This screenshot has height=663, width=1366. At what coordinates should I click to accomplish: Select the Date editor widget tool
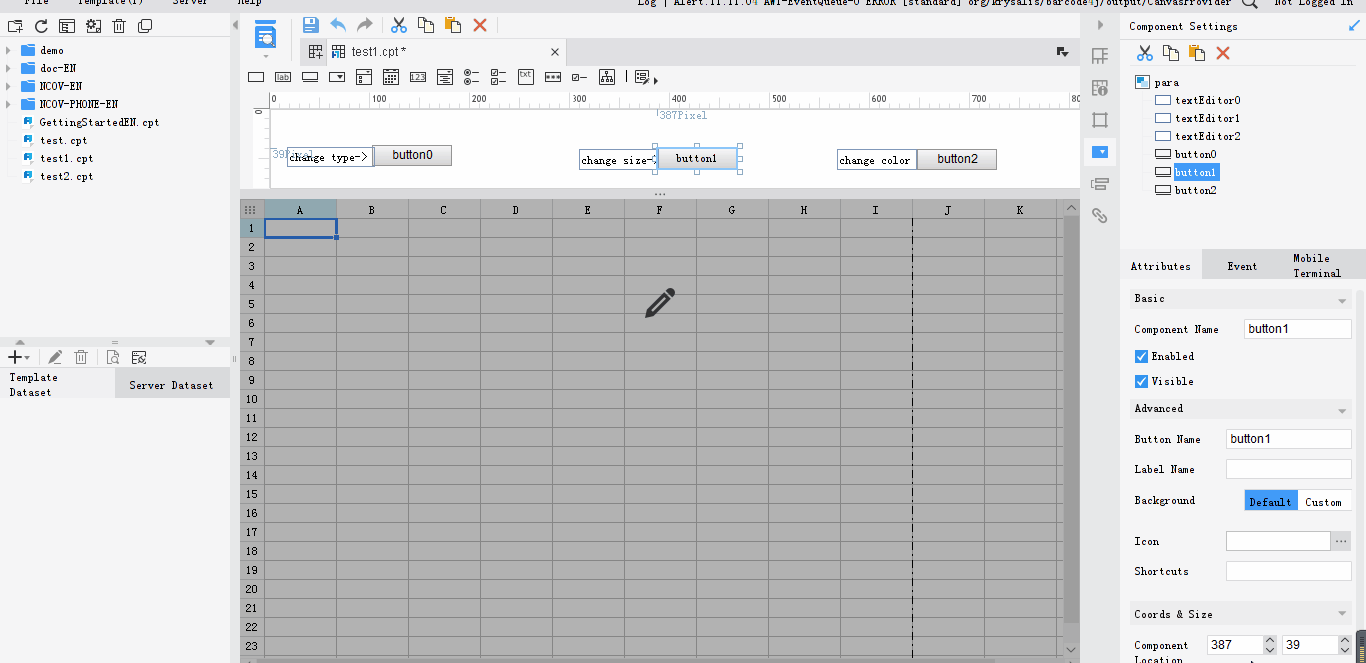[390, 77]
